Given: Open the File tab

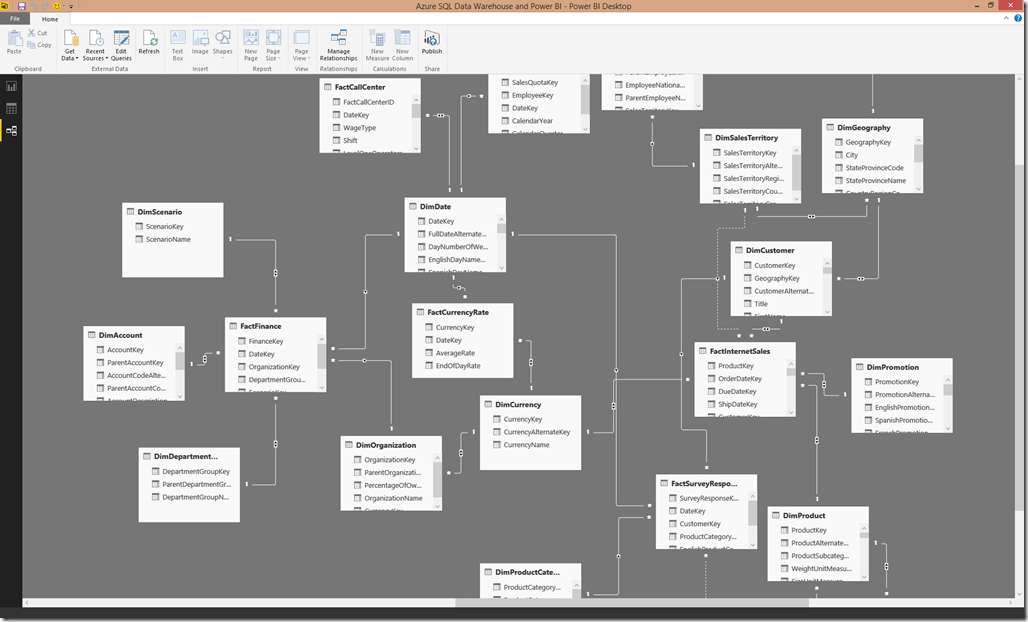Looking at the screenshot, I should point(14,19).
